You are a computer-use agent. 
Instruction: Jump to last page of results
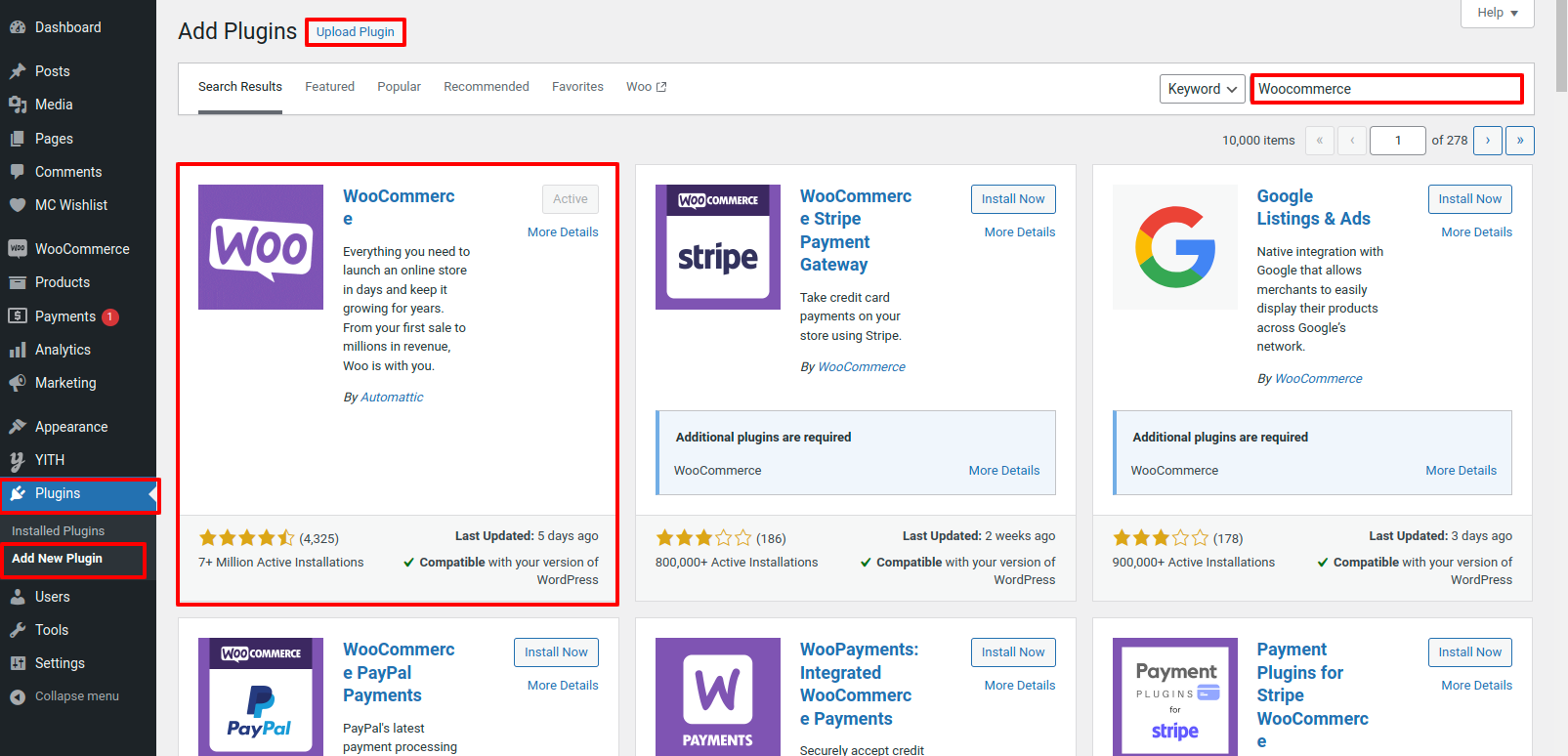click(x=1520, y=141)
